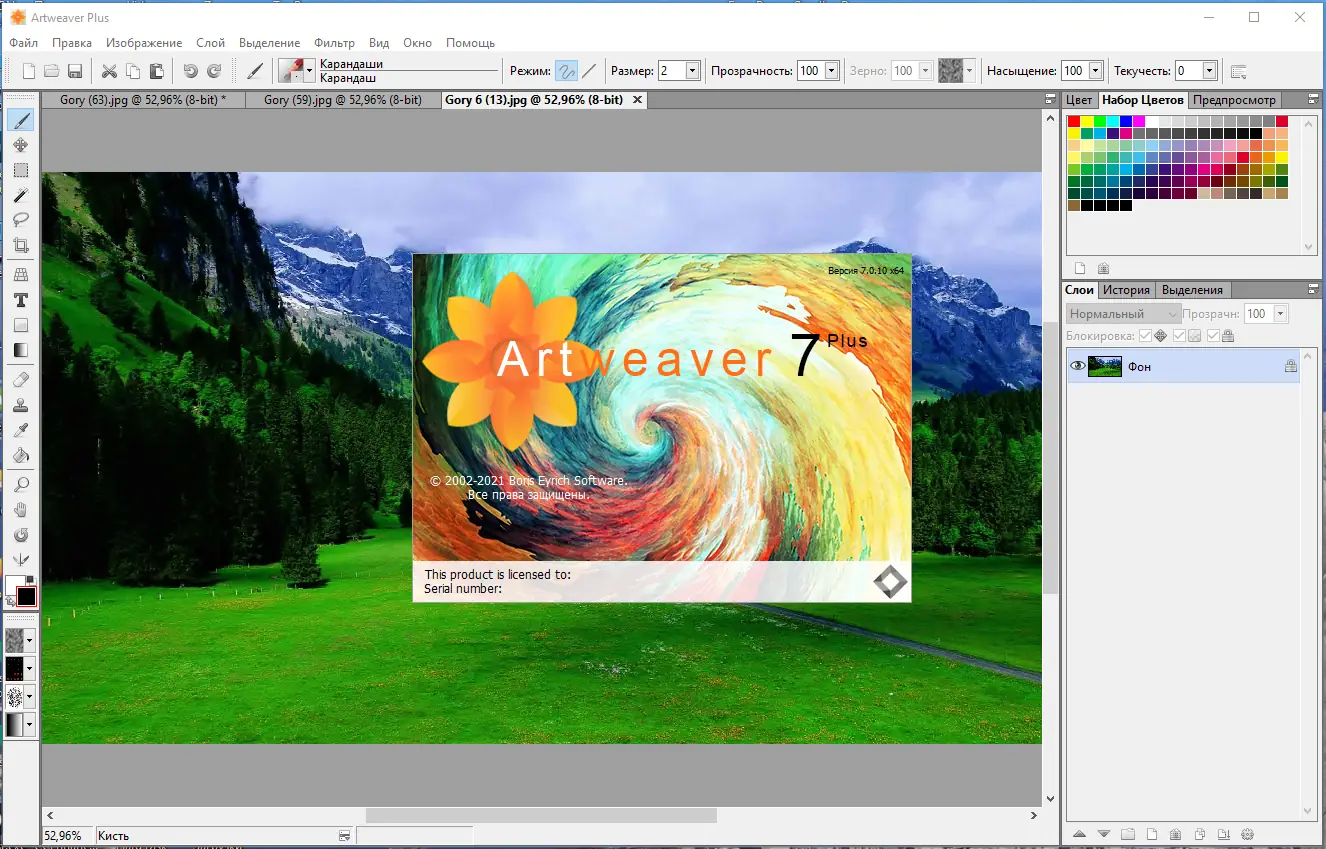This screenshot has width=1326, height=849.
Task: Expand the Прозрачность value dropdown
Action: [830, 70]
